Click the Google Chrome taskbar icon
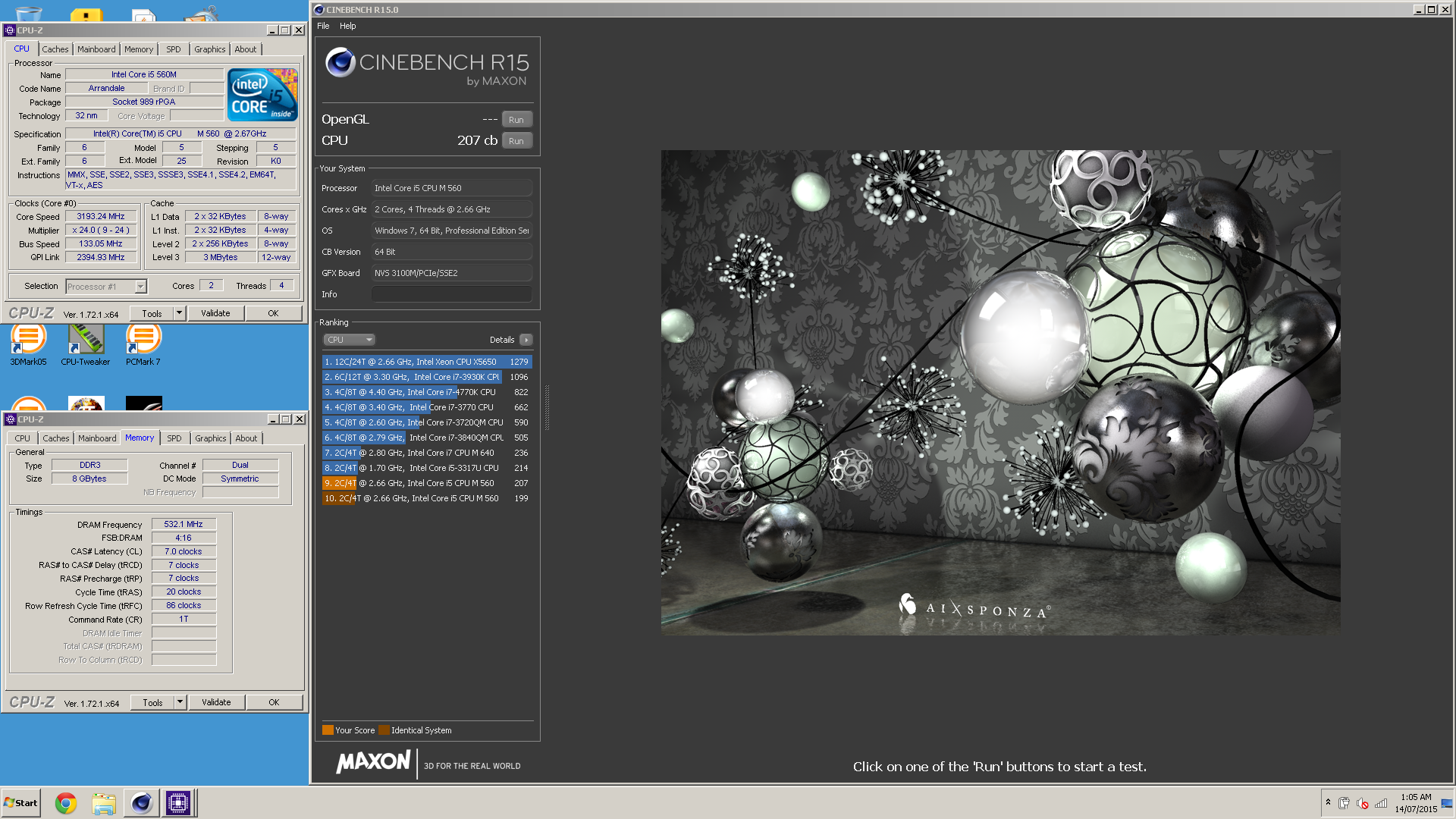 (66, 803)
